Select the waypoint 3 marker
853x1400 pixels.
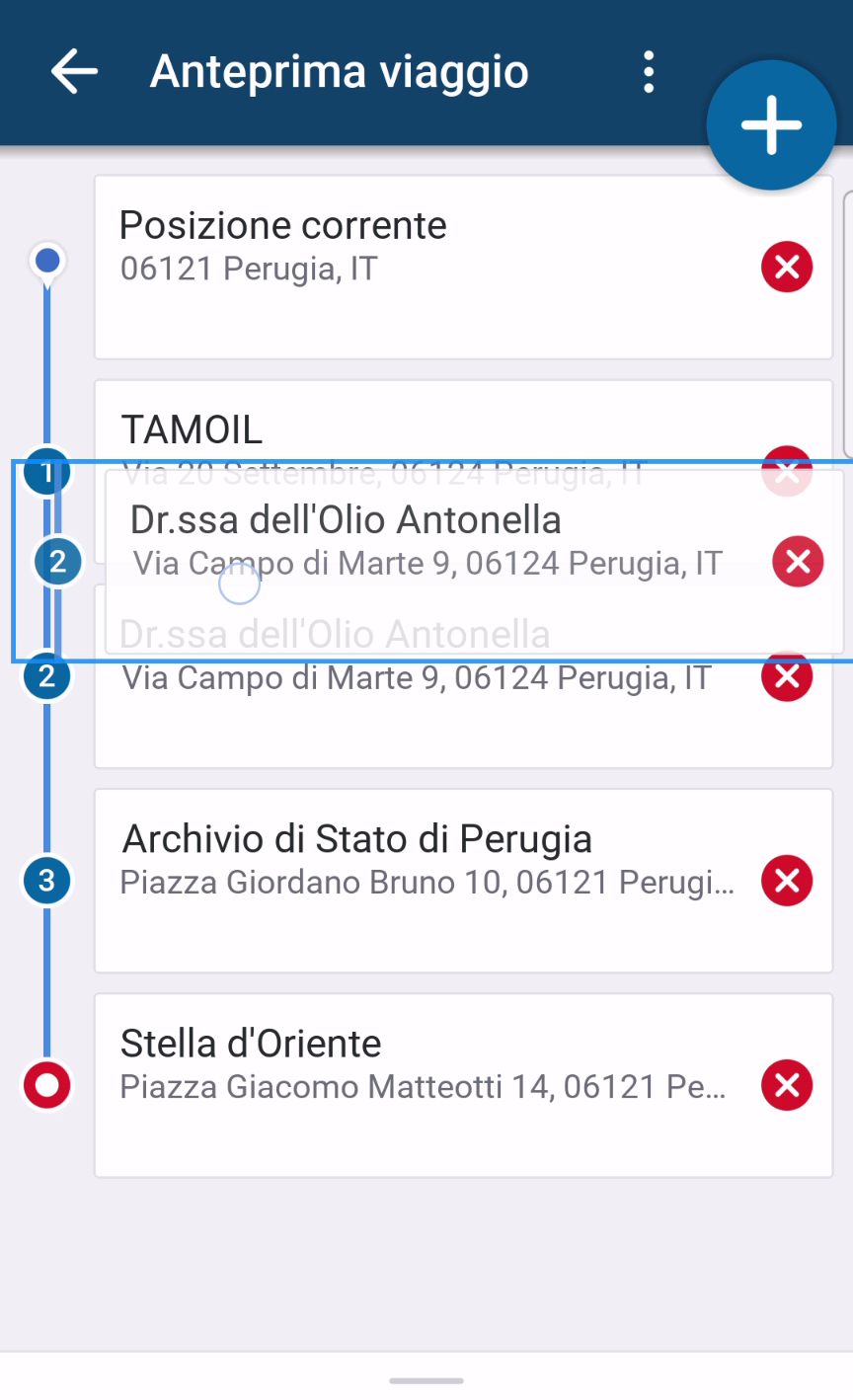point(47,881)
